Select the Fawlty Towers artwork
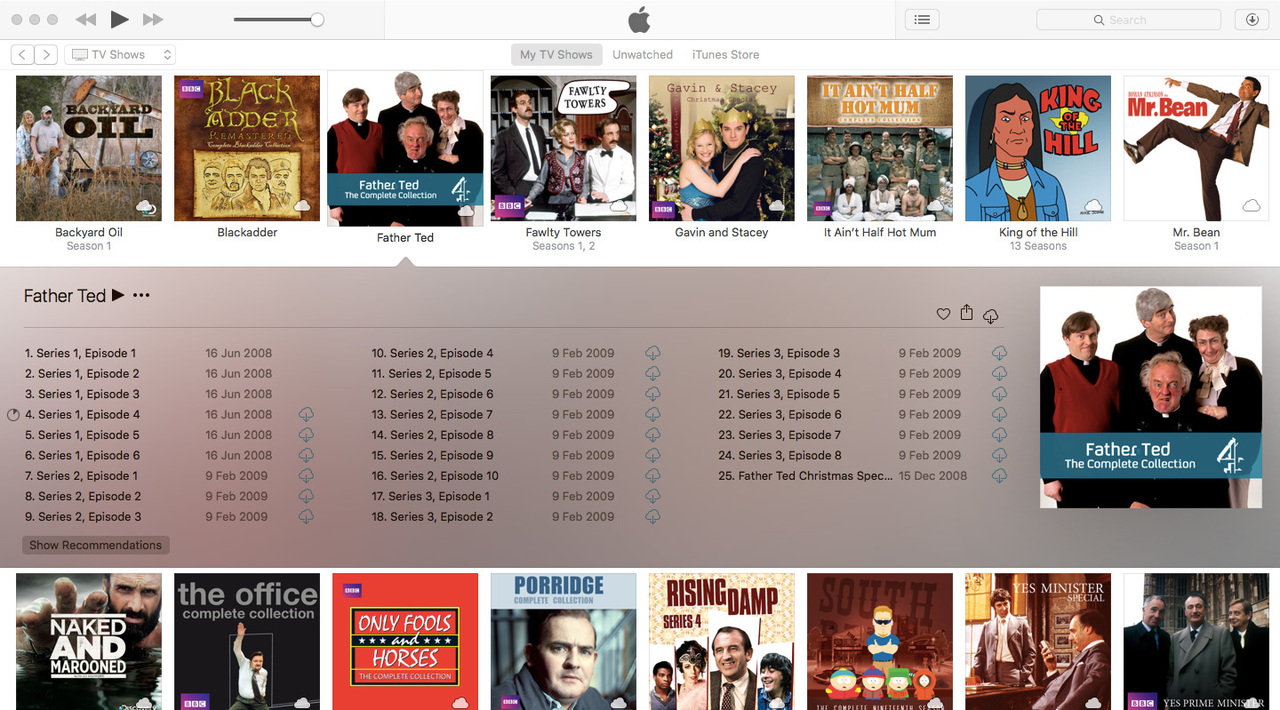The image size is (1280, 710). [x=563, y=148]
